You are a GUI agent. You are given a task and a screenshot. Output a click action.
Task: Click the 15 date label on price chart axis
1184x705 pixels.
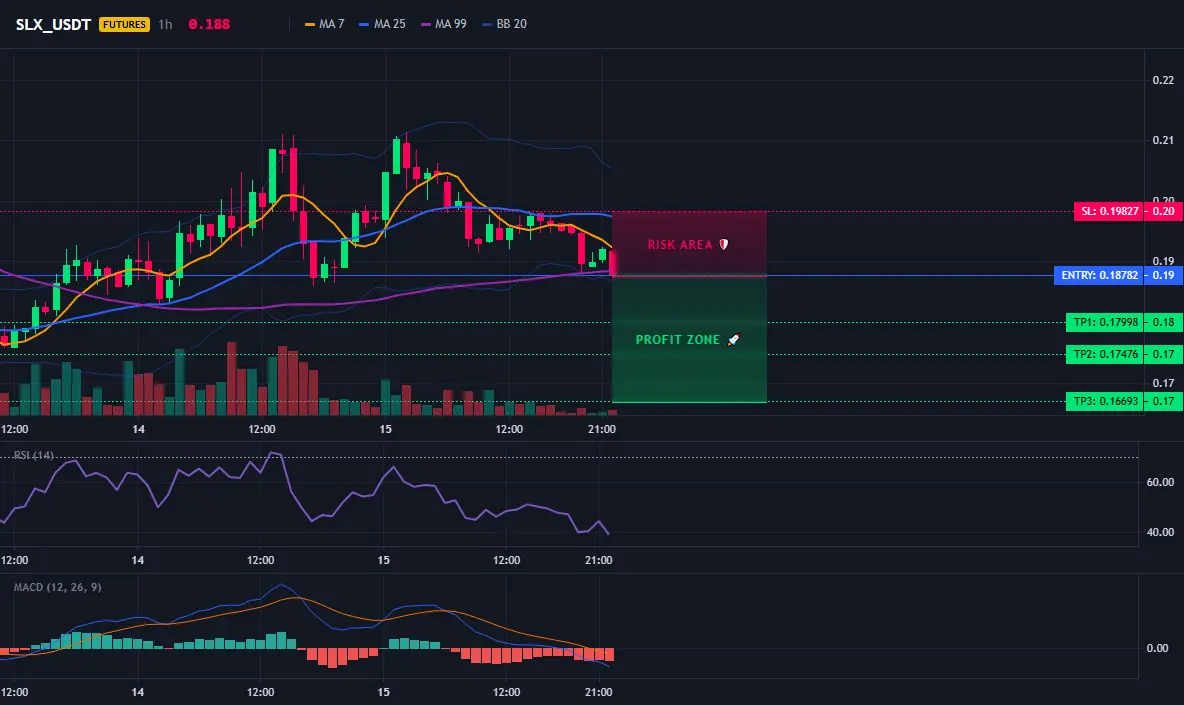pos(385,429)
